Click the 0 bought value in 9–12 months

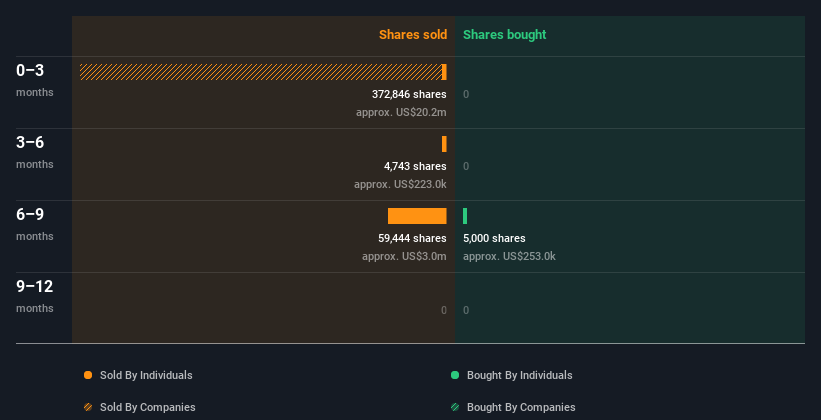pyautogui.click(x=466, y=310)
